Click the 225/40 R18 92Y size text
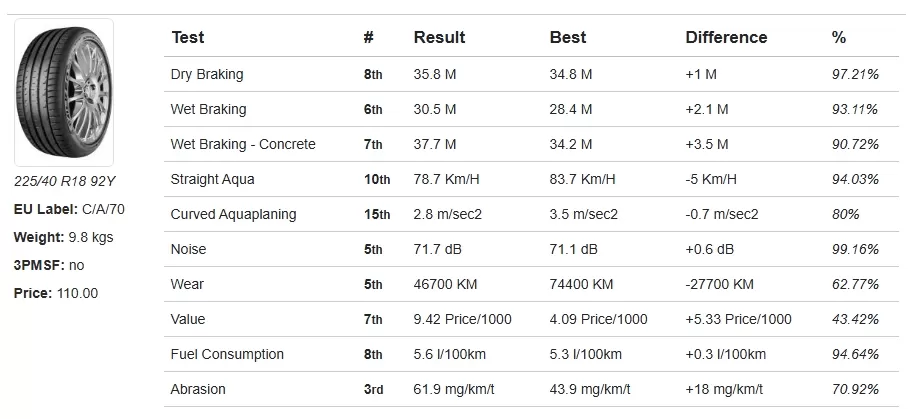 click(65, 182)
